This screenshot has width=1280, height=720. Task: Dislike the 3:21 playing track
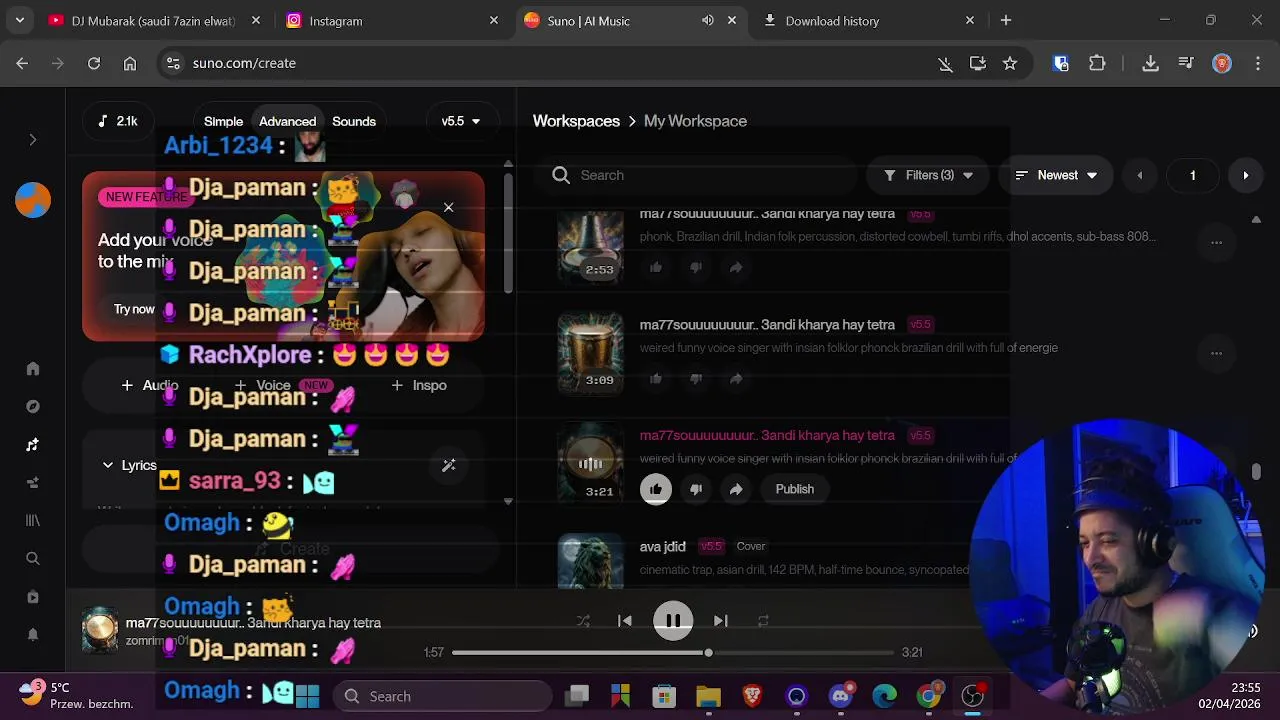click(696, 489)
